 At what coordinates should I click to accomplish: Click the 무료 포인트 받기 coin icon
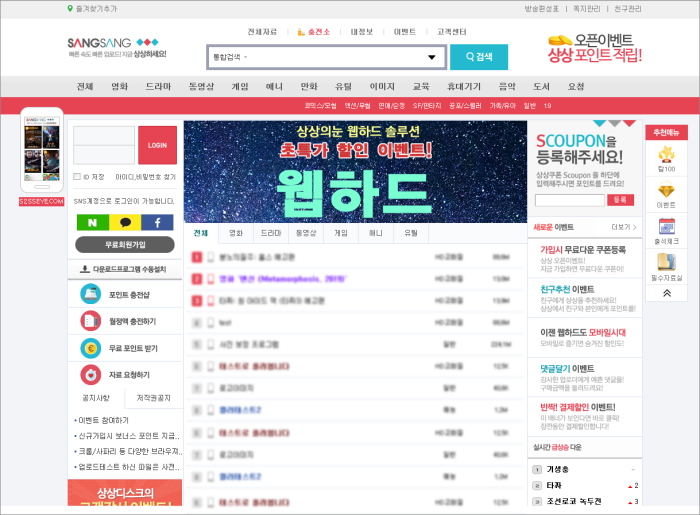(91, 348)
